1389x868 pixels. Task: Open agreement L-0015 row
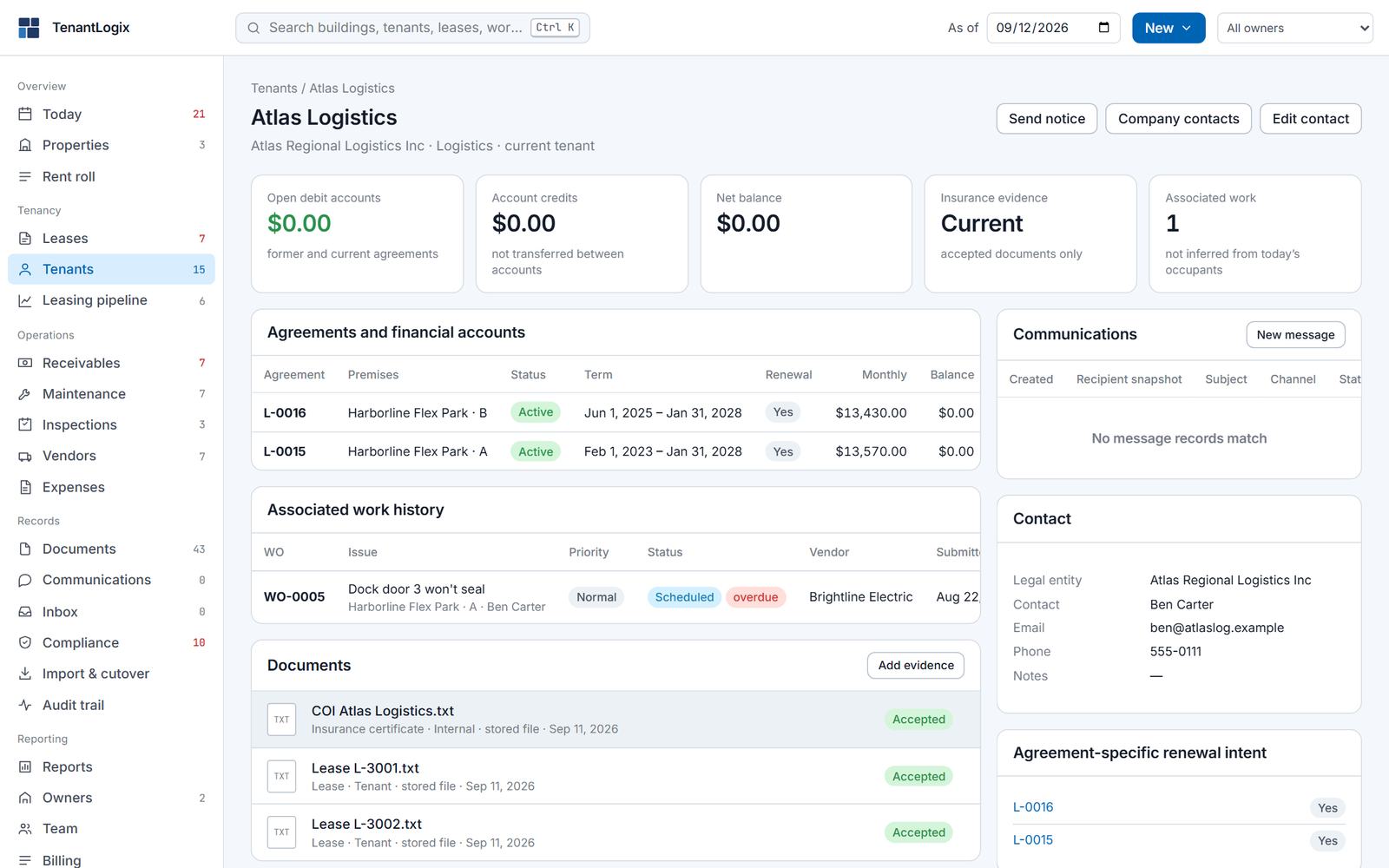[616, 451]
